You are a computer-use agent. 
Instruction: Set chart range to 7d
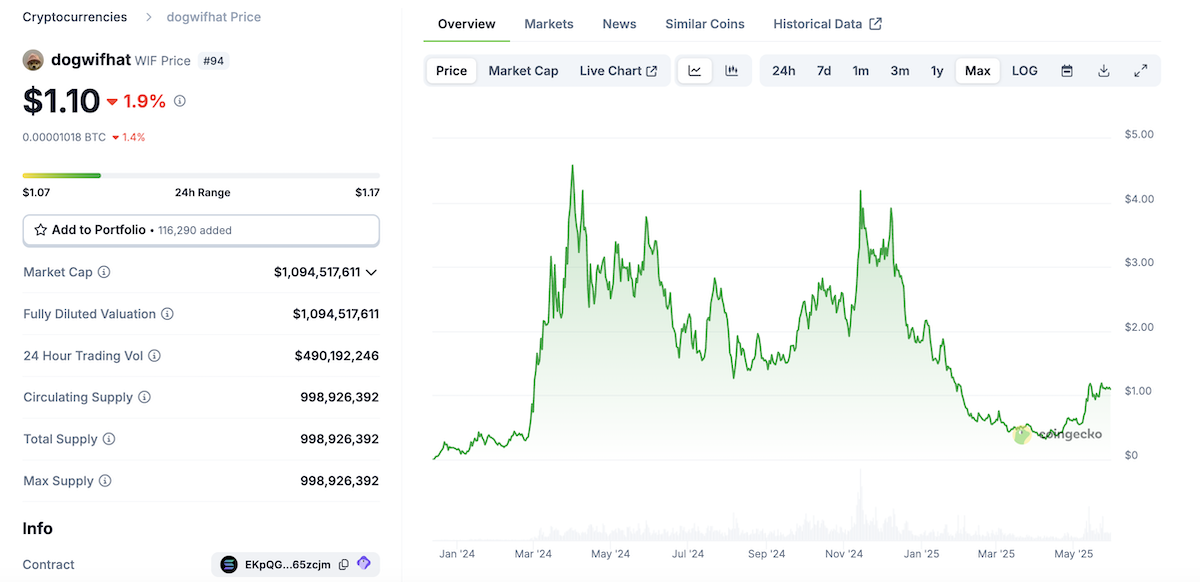click(824, 71)
